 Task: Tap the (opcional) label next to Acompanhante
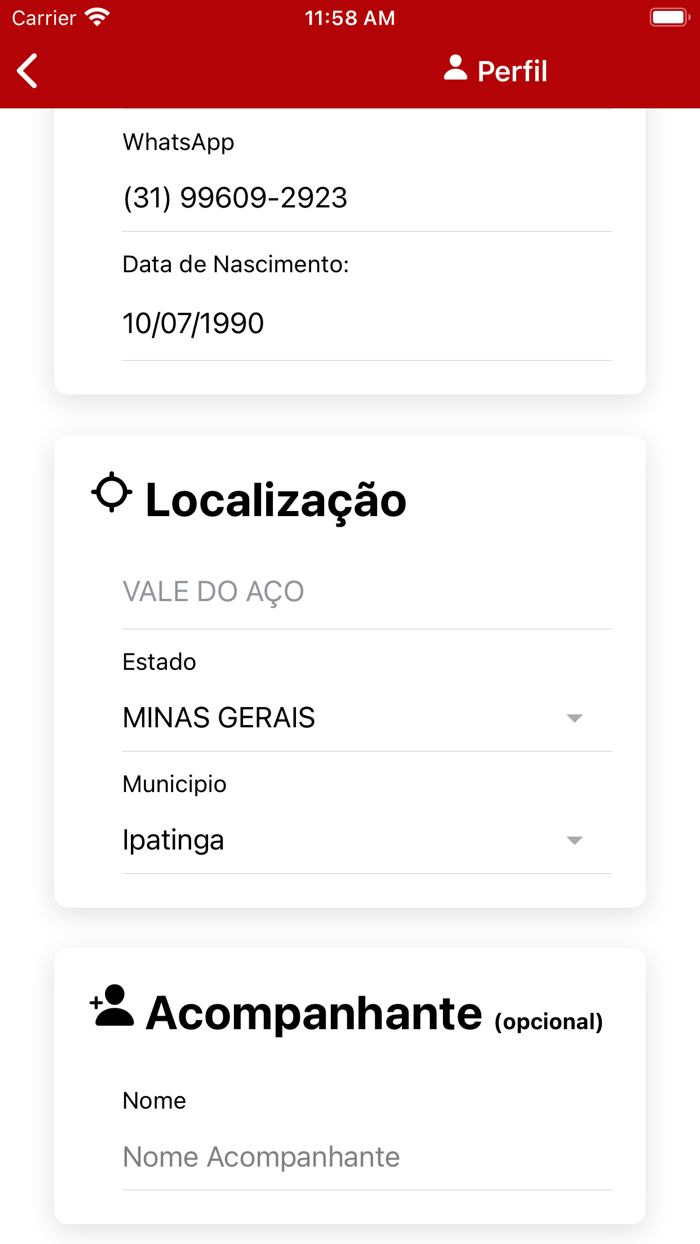click(x=548, y=1022)
